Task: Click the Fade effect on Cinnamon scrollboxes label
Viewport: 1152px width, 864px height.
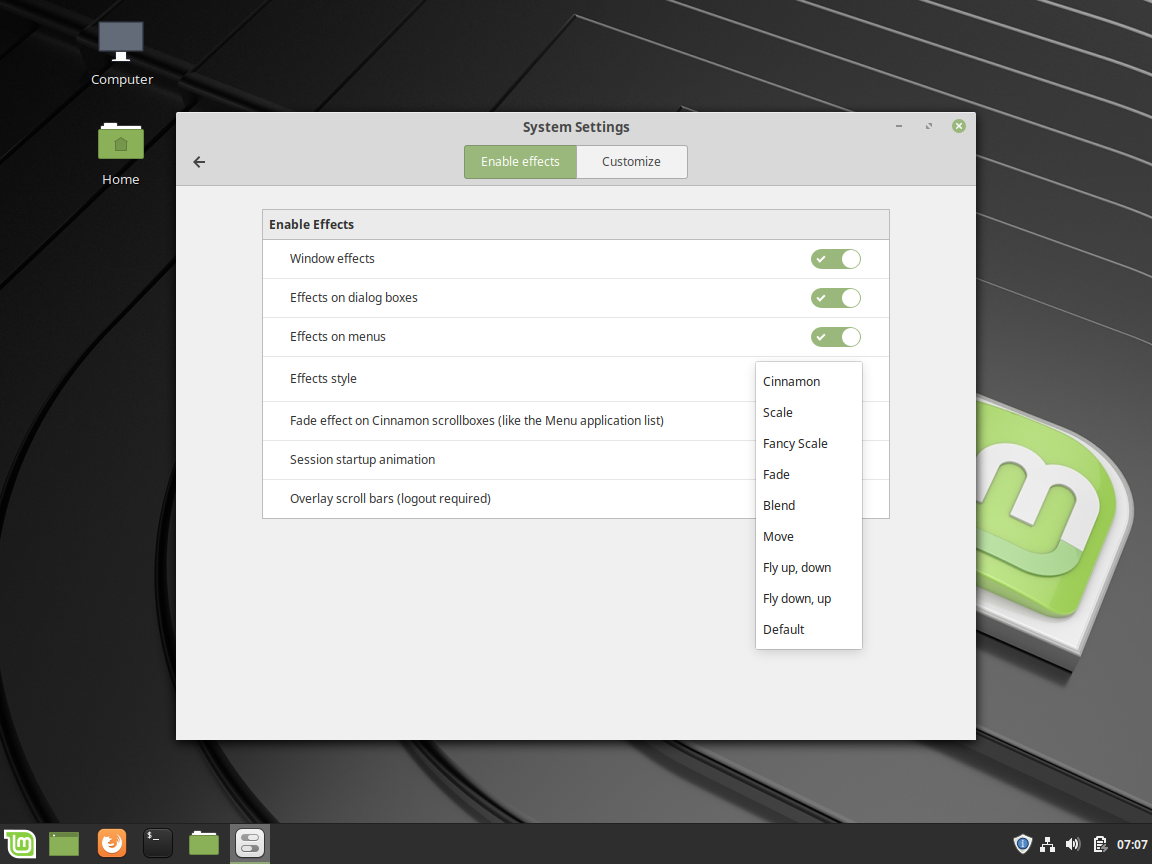Action: (x=477, y=420)
